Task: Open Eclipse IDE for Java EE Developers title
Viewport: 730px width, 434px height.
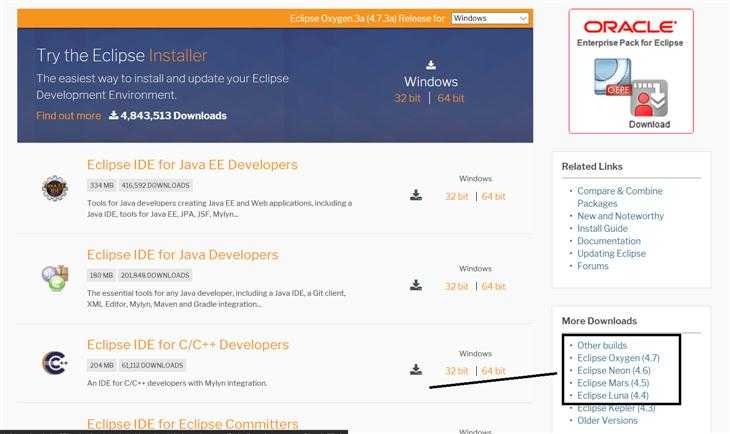Action: [192, 164]
